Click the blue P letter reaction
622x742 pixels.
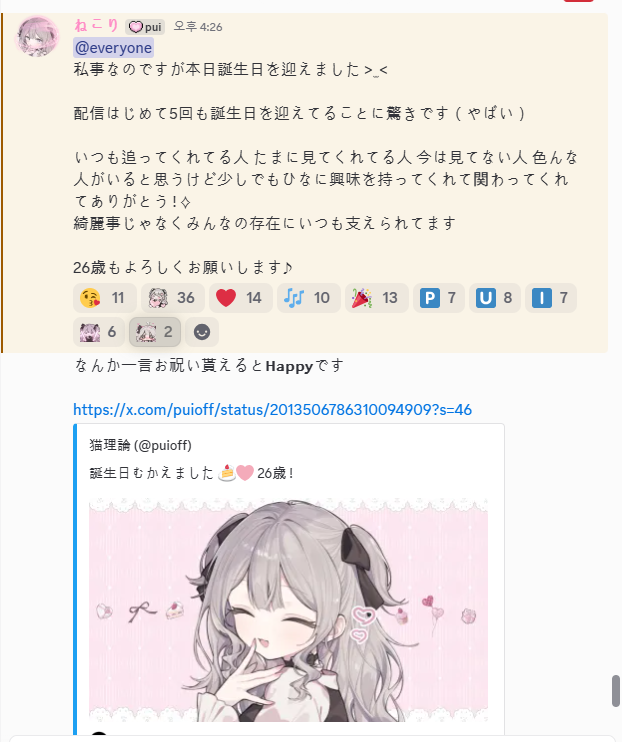point(438,298)
